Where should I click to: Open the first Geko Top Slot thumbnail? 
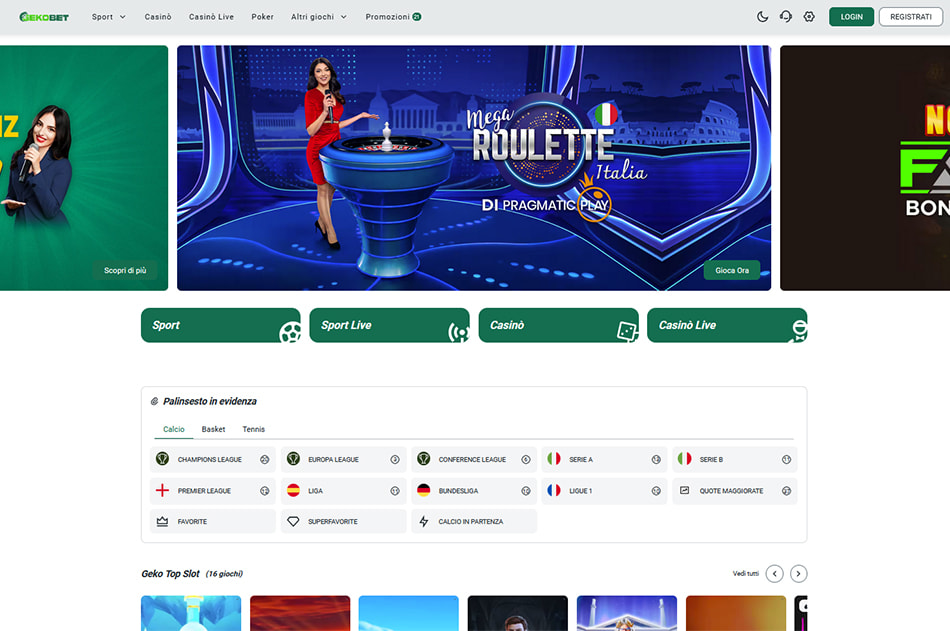click(x=191, y=613)
